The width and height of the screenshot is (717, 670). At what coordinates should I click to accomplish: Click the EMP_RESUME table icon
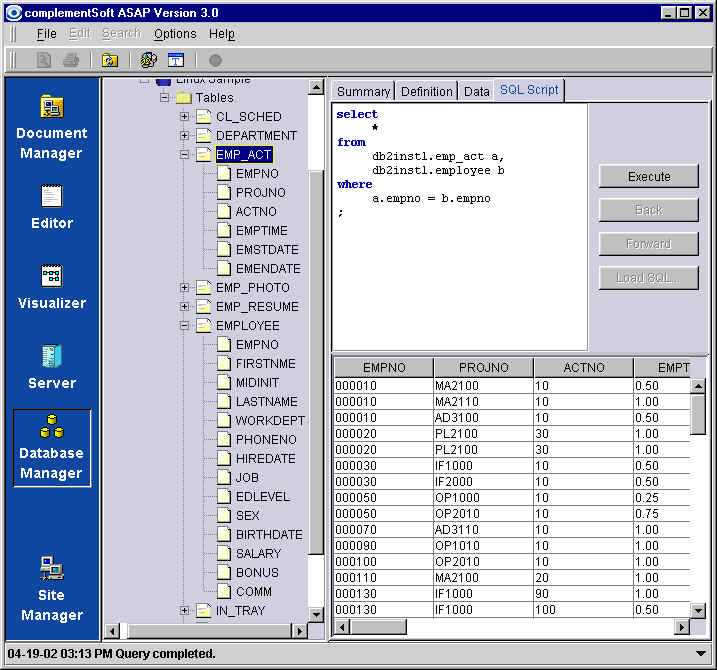pos(203,306)
